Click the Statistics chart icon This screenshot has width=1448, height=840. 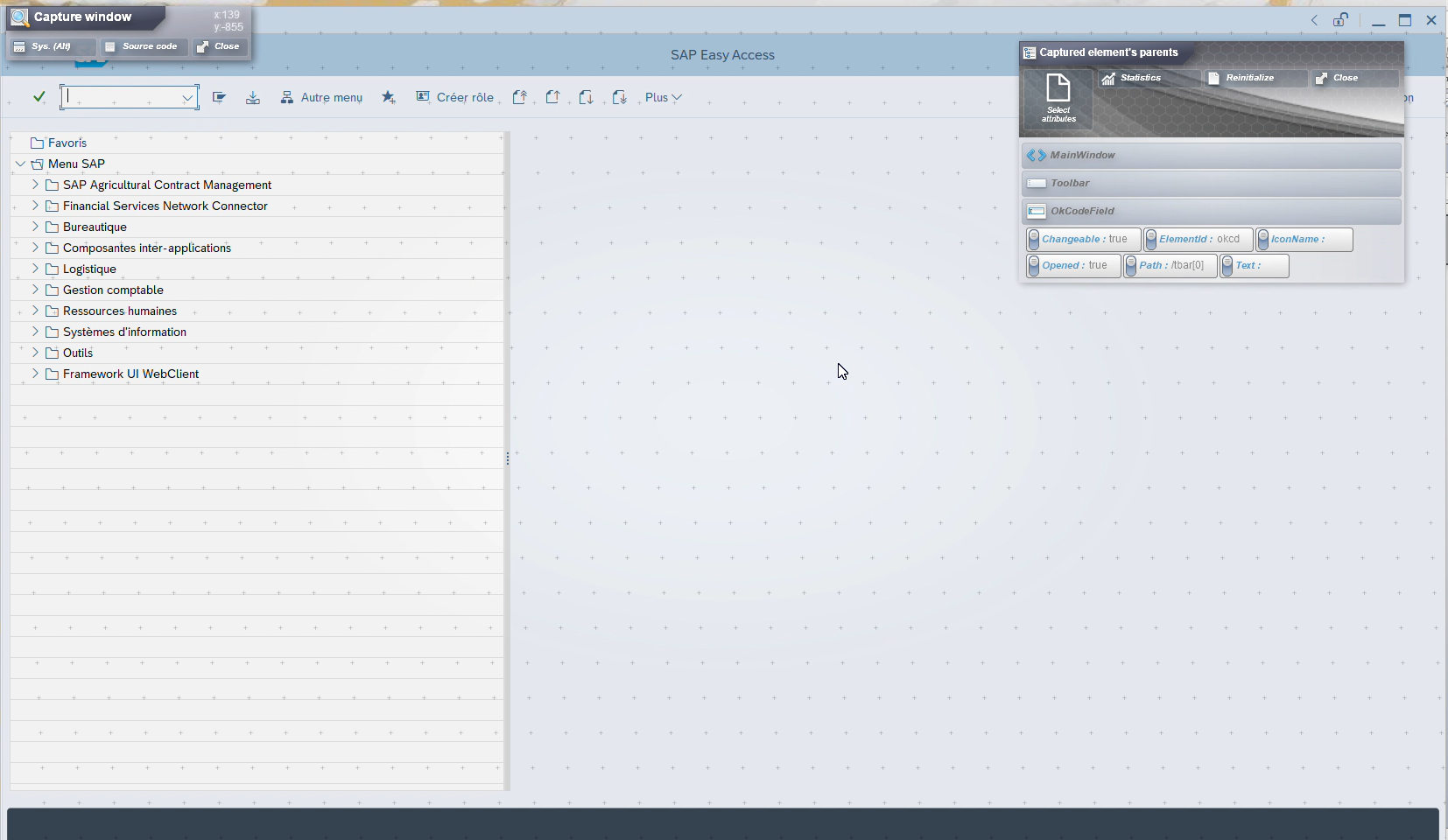click(1108, 78)
